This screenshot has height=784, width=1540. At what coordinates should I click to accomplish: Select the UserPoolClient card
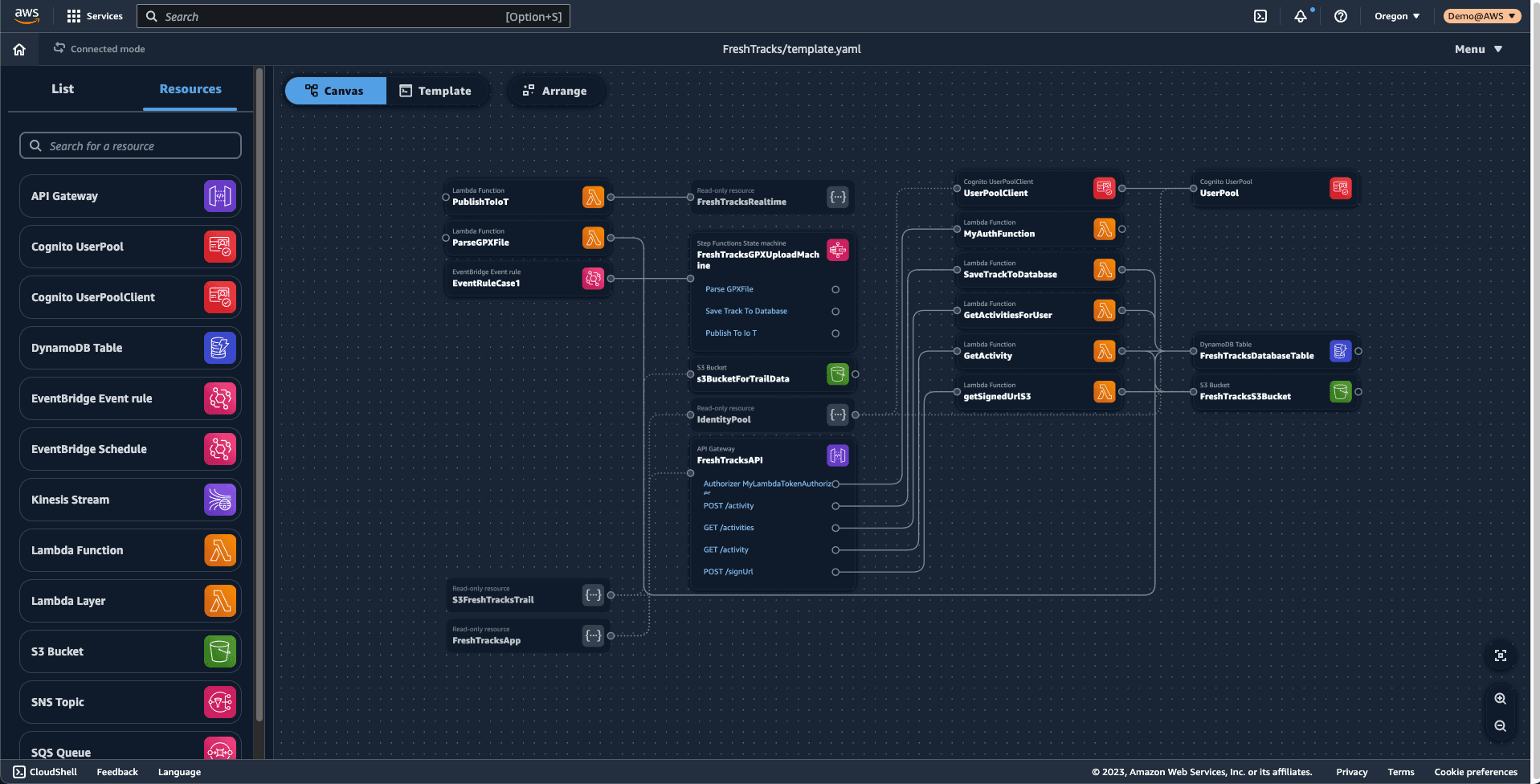(x=1039, y=188)
